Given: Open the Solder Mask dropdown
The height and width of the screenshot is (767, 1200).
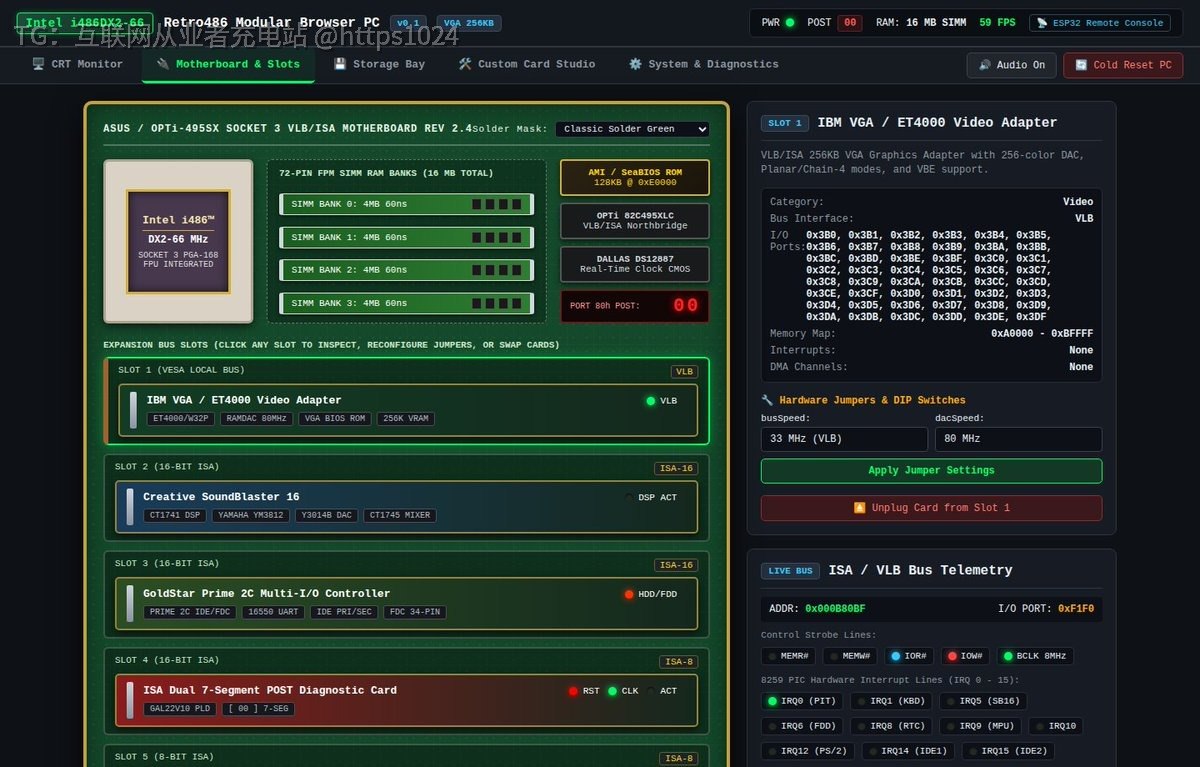Looking at the screenshot, I should pyautogui.click(x=632, y=129).
